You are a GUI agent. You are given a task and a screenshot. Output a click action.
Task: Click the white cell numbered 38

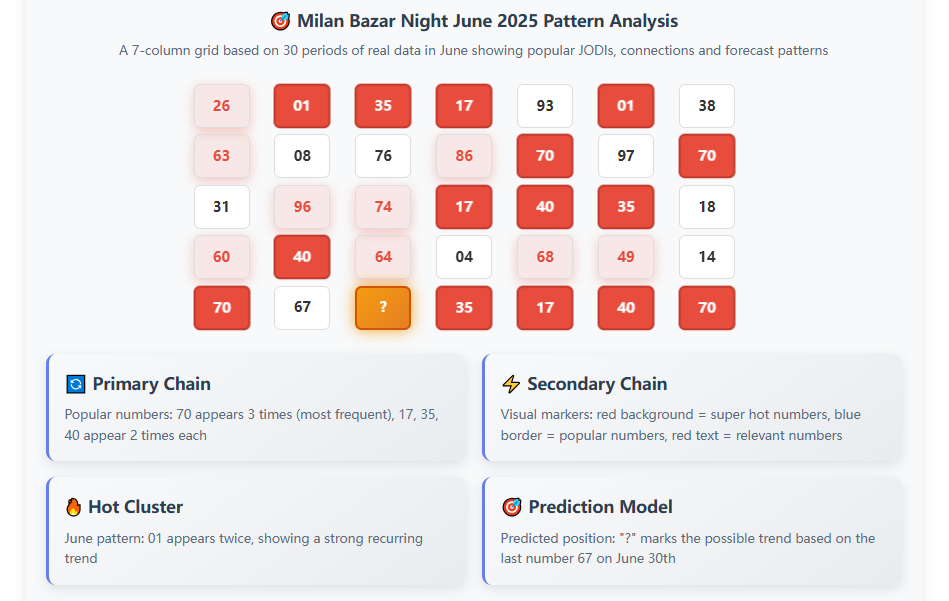click(x=707, y=106)
